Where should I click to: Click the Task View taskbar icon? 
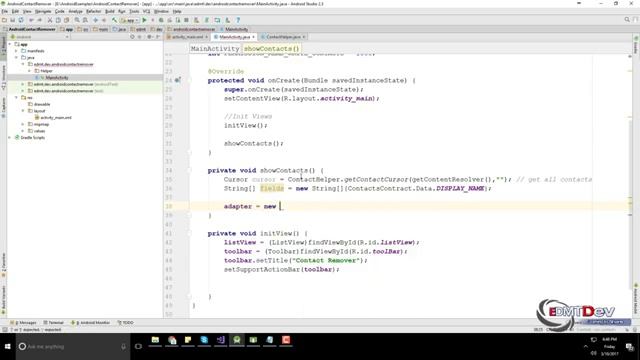(138, 347)
